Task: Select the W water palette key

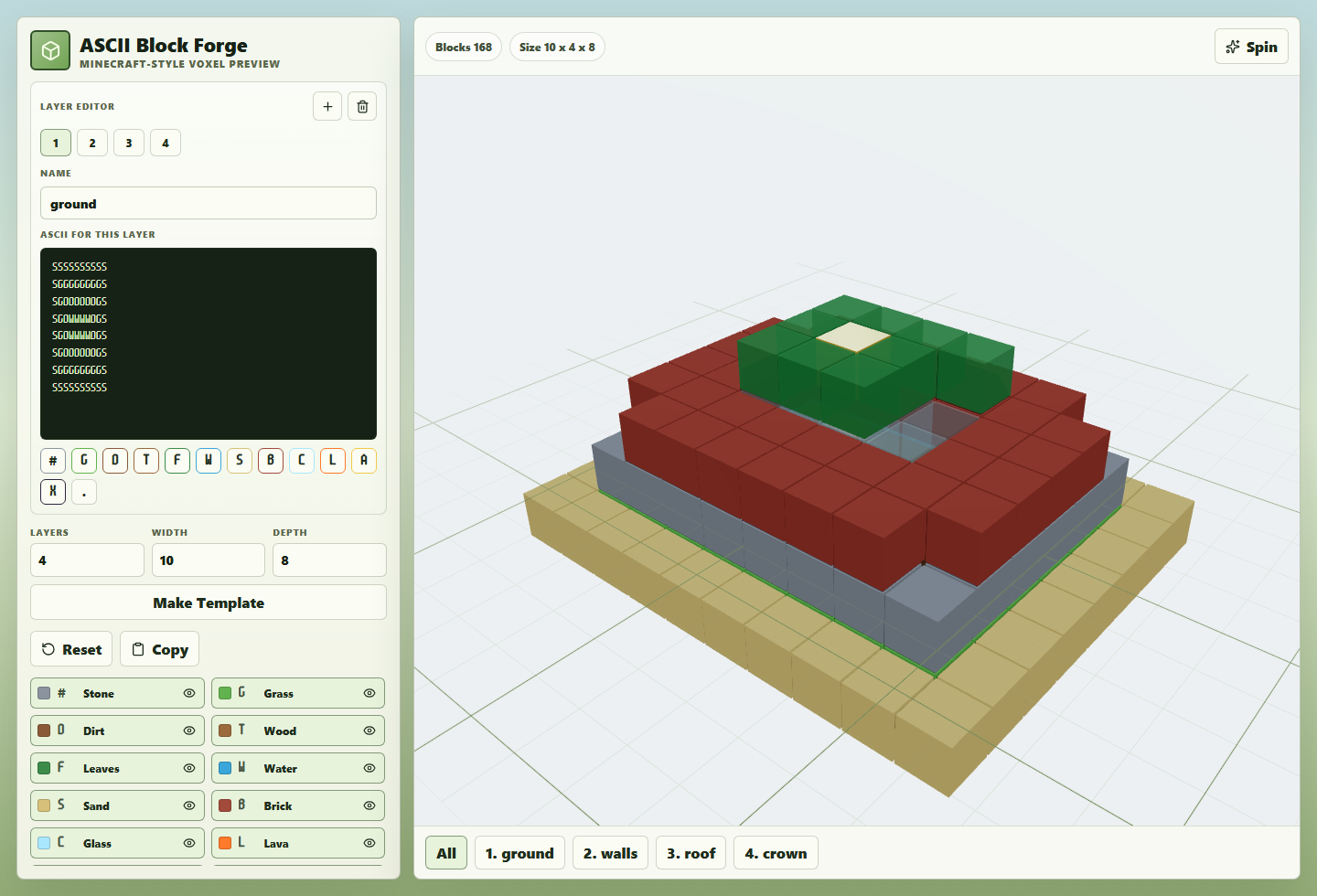Action: pos(209,461)
